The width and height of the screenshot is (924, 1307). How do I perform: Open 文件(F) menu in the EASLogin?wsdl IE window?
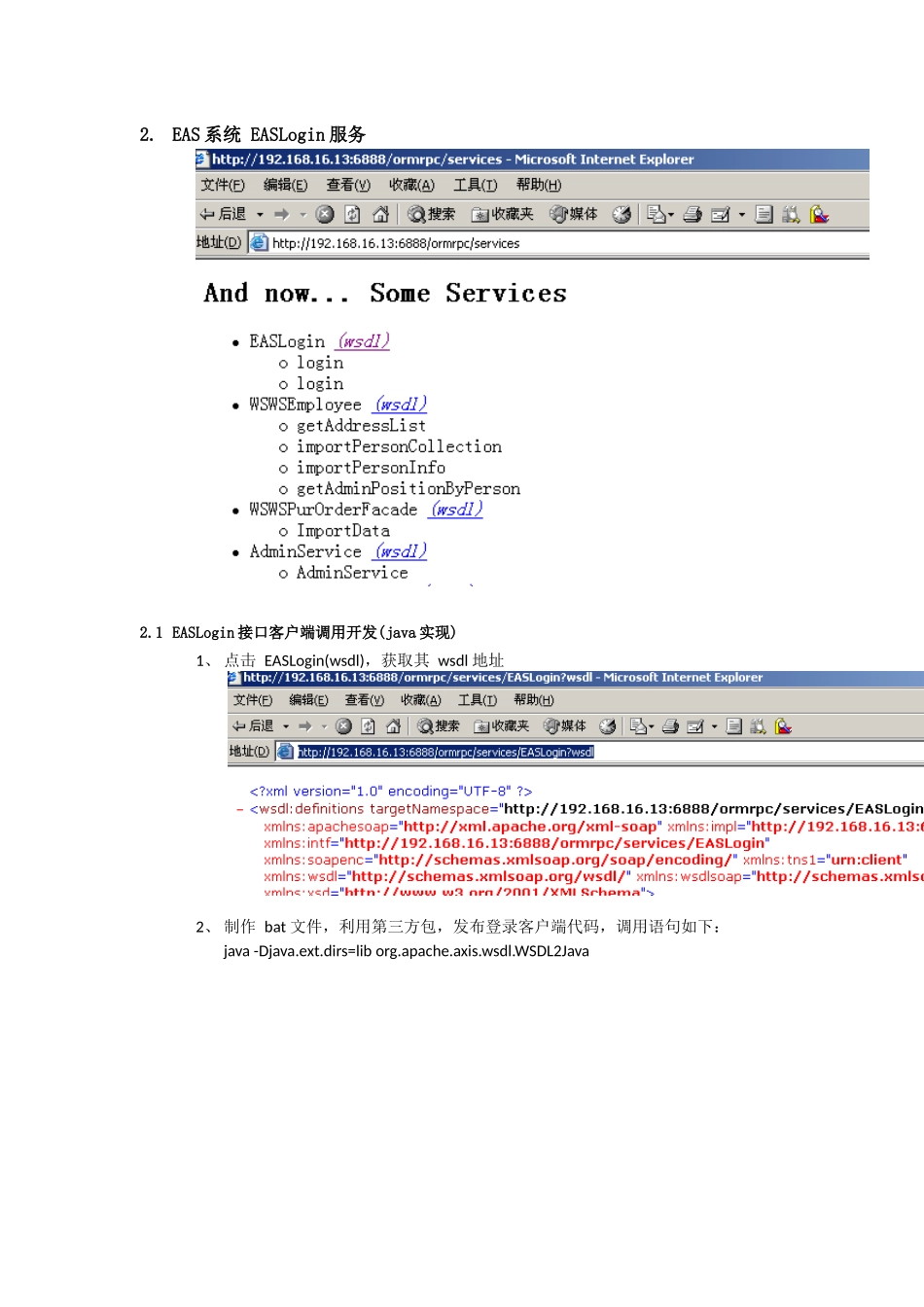pyautogui.click(x=253, y=700)
